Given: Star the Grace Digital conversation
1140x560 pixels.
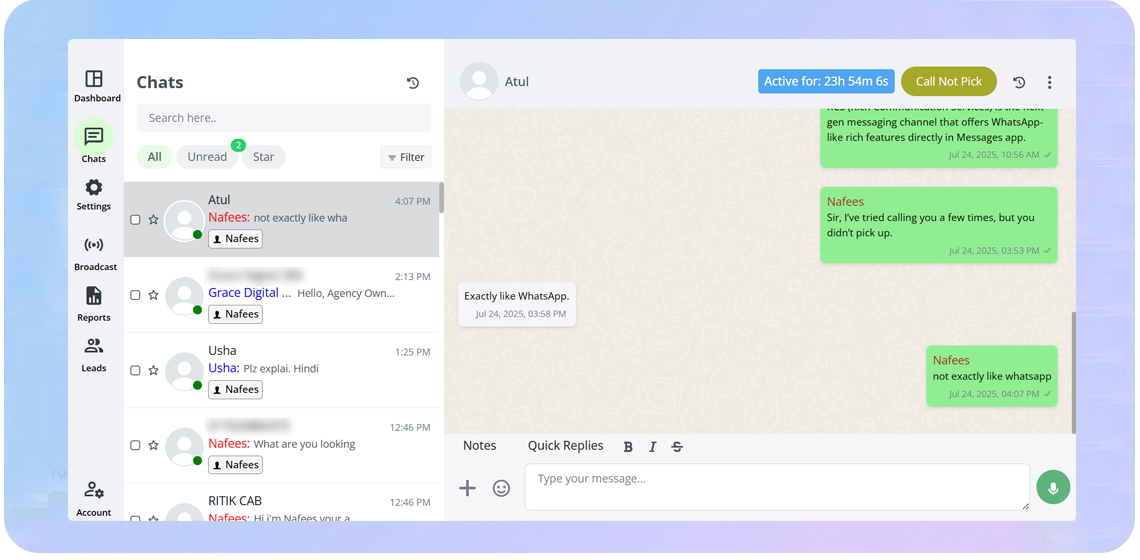Looking at the screenshot, I should tap(153, 295).
